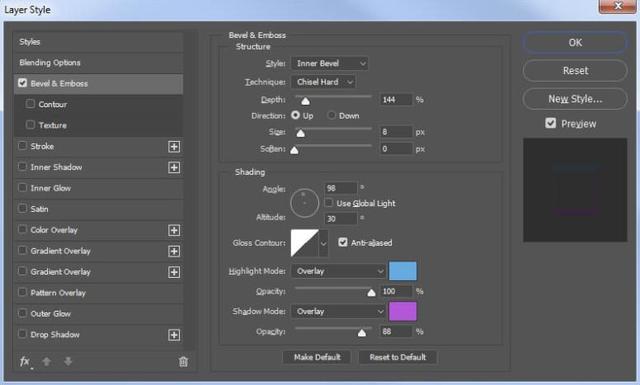Enable the Pattern Overlay checkbox
This screenshot has height=385, width=640.
point(22,292)
